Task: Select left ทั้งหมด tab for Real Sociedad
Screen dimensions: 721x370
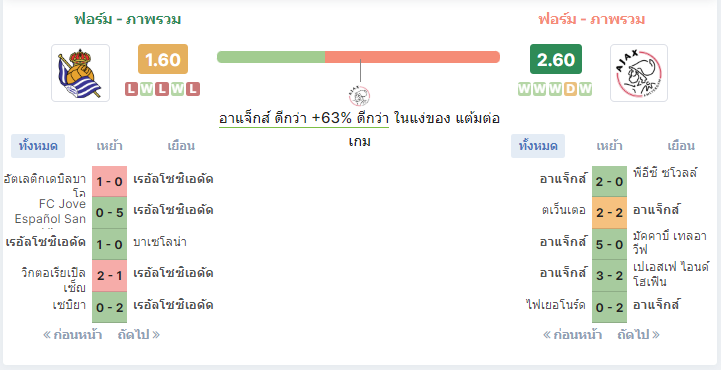Action: pos(38,146)
